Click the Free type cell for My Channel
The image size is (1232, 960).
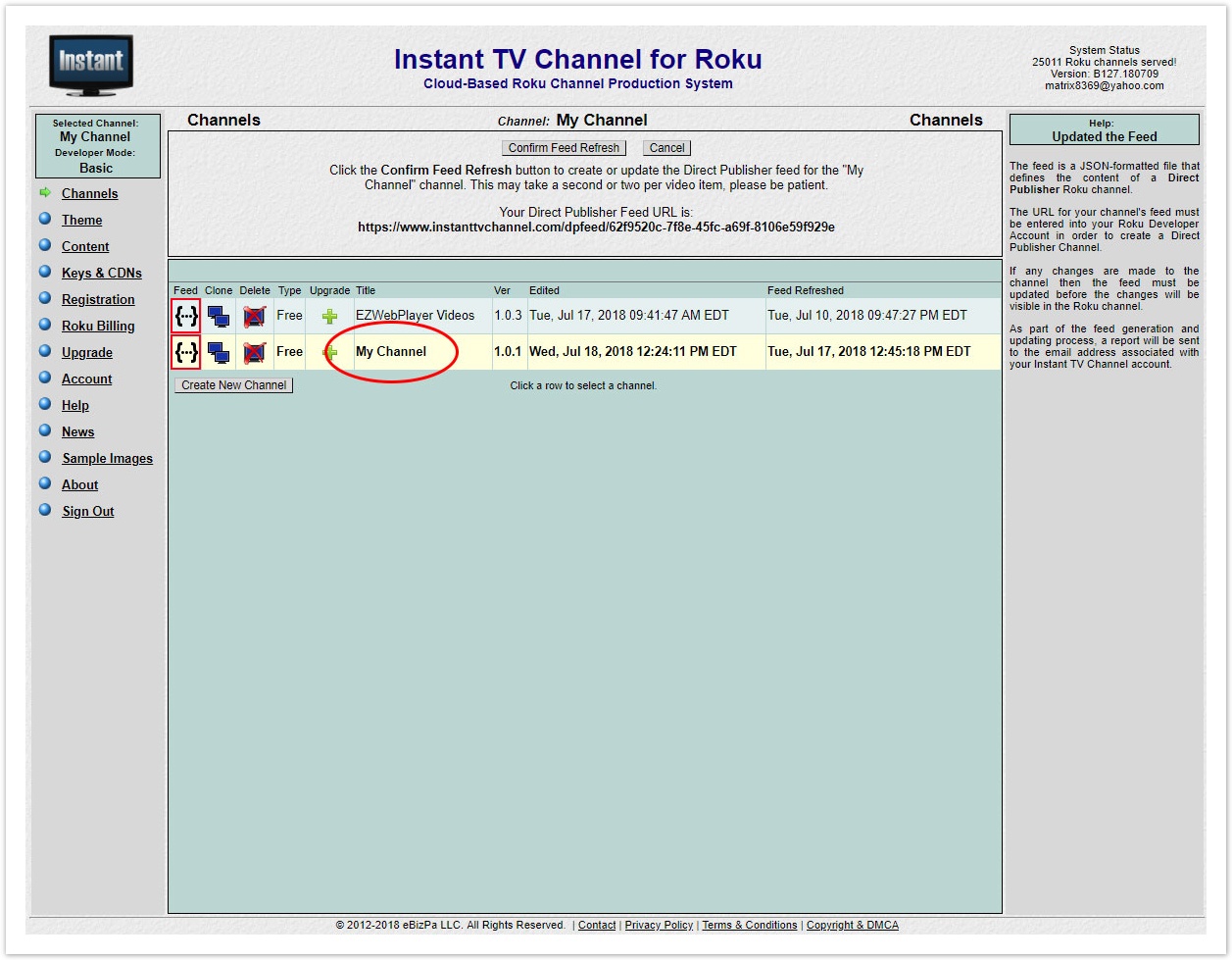(289, 352)
